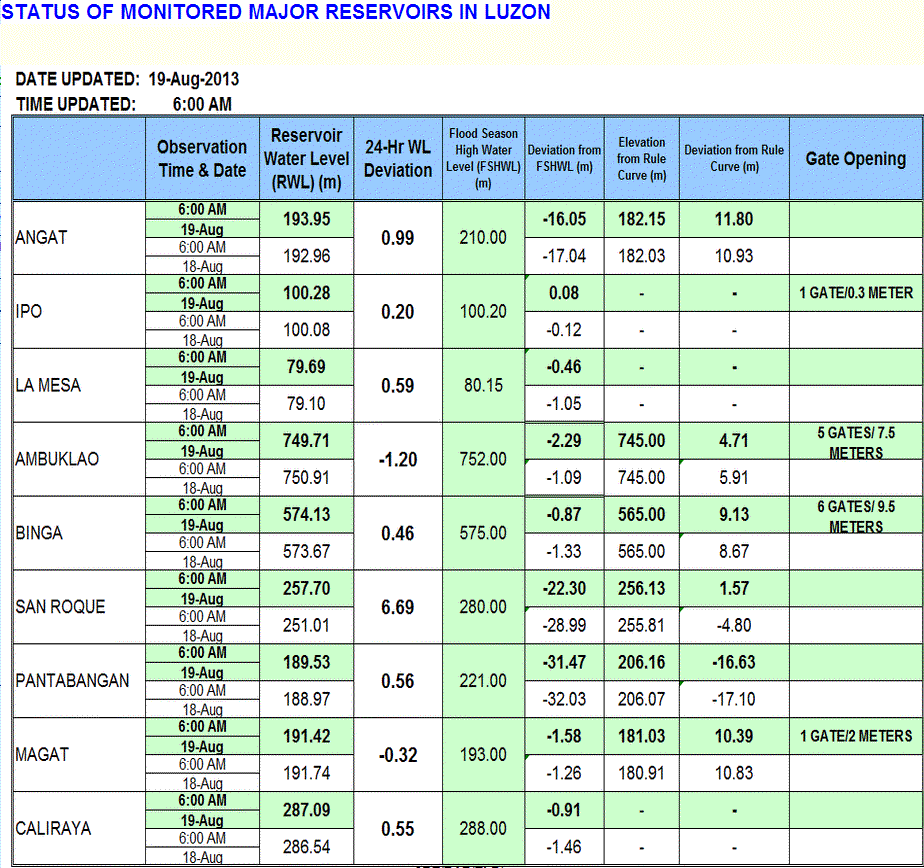Image resolution: width=924 pixels, height=868 pixels.
Task: Select LA MESA high water level 80.15
Action: [483, 386]
